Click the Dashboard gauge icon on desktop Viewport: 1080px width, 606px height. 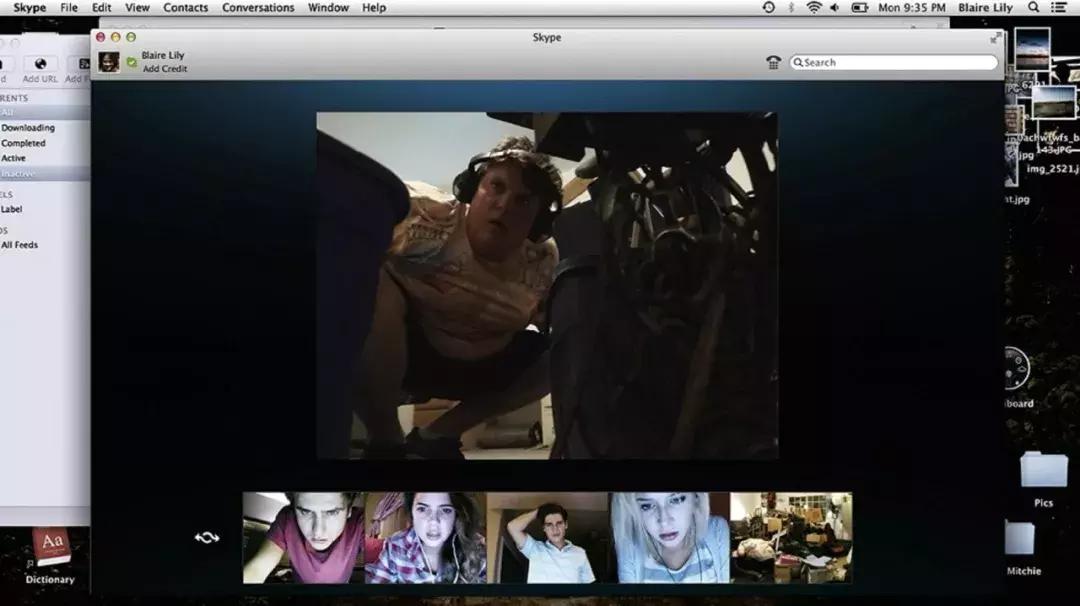[x=1016, y=368]
